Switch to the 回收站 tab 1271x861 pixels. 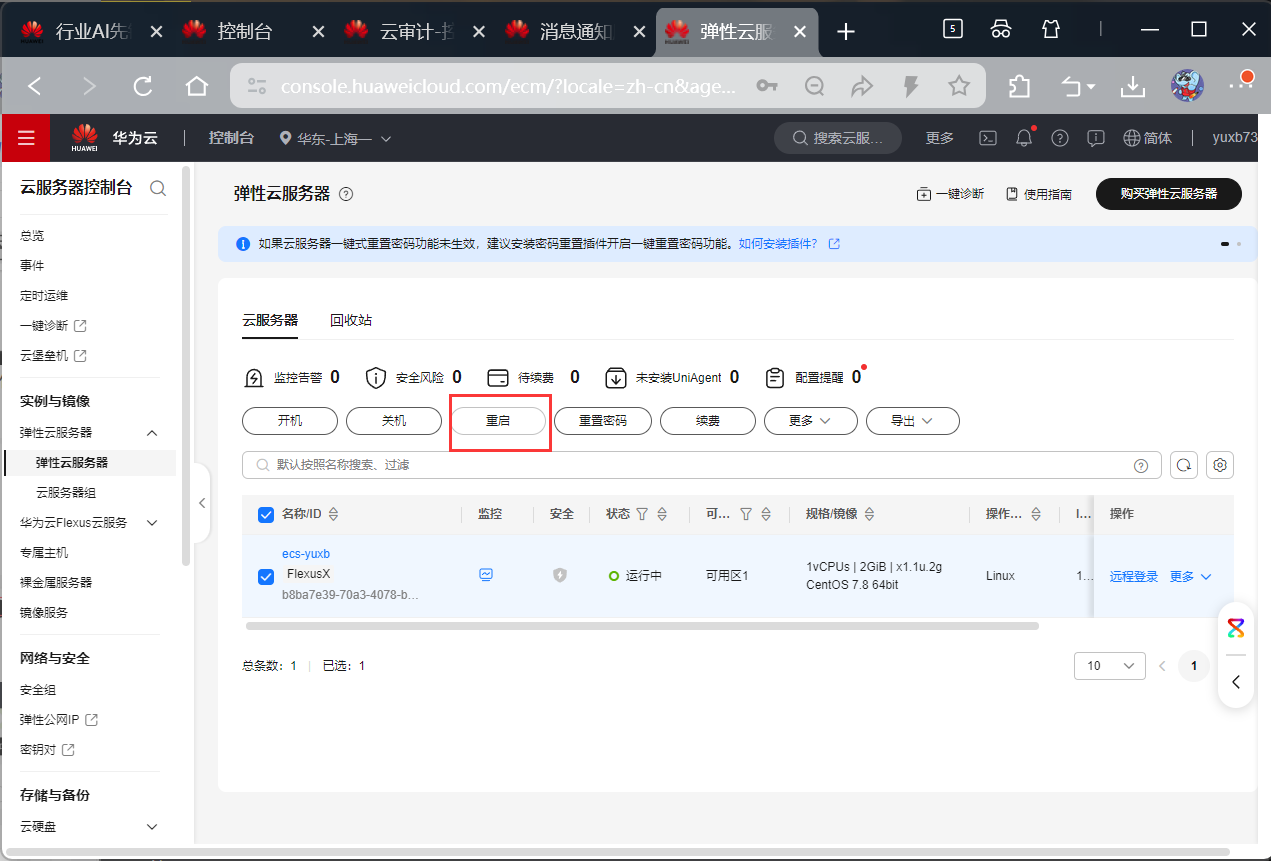tap(351, 320)
